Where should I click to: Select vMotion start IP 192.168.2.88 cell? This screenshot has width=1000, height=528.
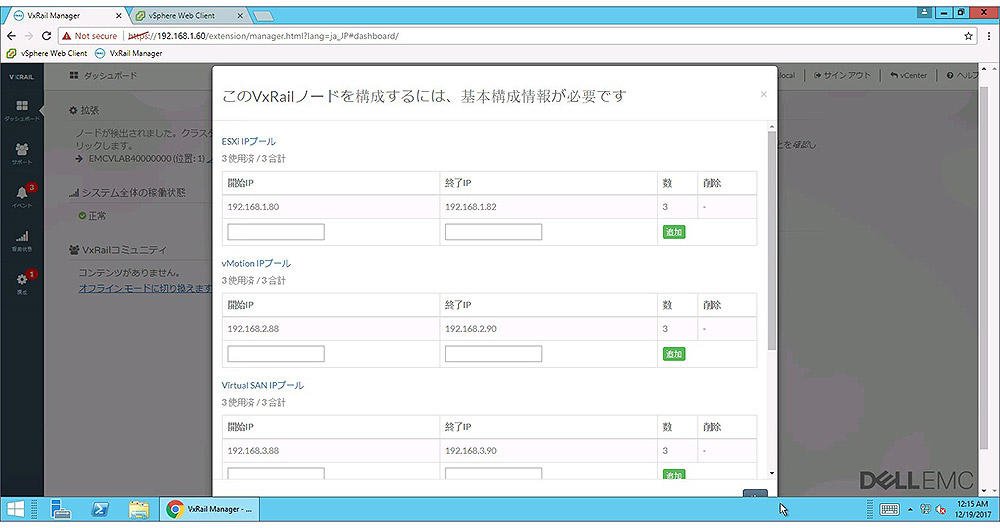(x=330, y=329)
